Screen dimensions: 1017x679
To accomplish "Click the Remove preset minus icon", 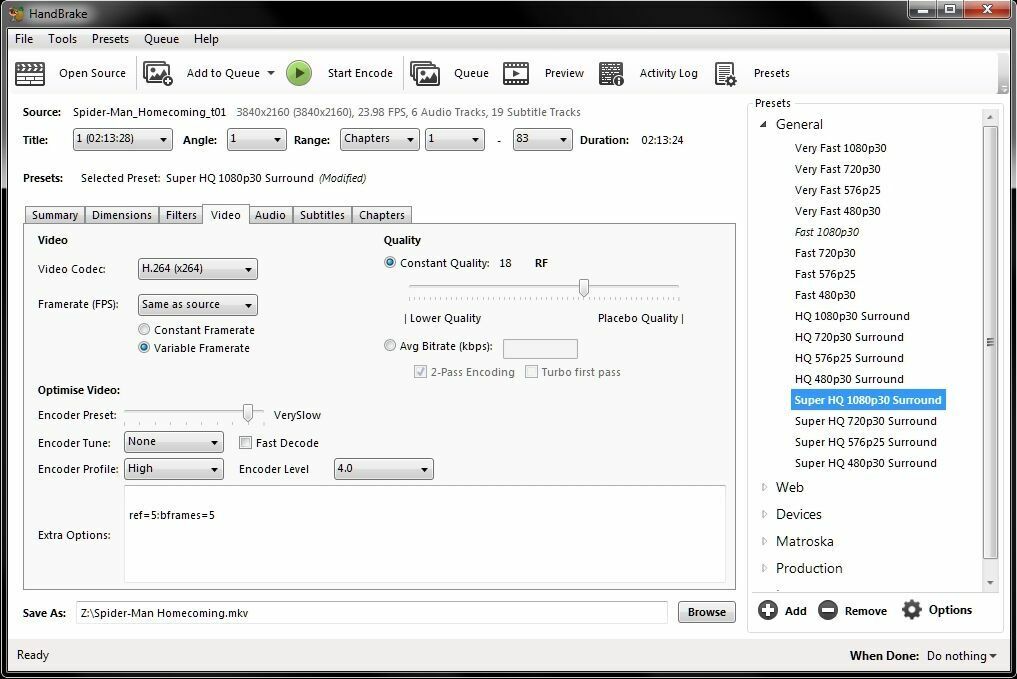I will (828, 610).
